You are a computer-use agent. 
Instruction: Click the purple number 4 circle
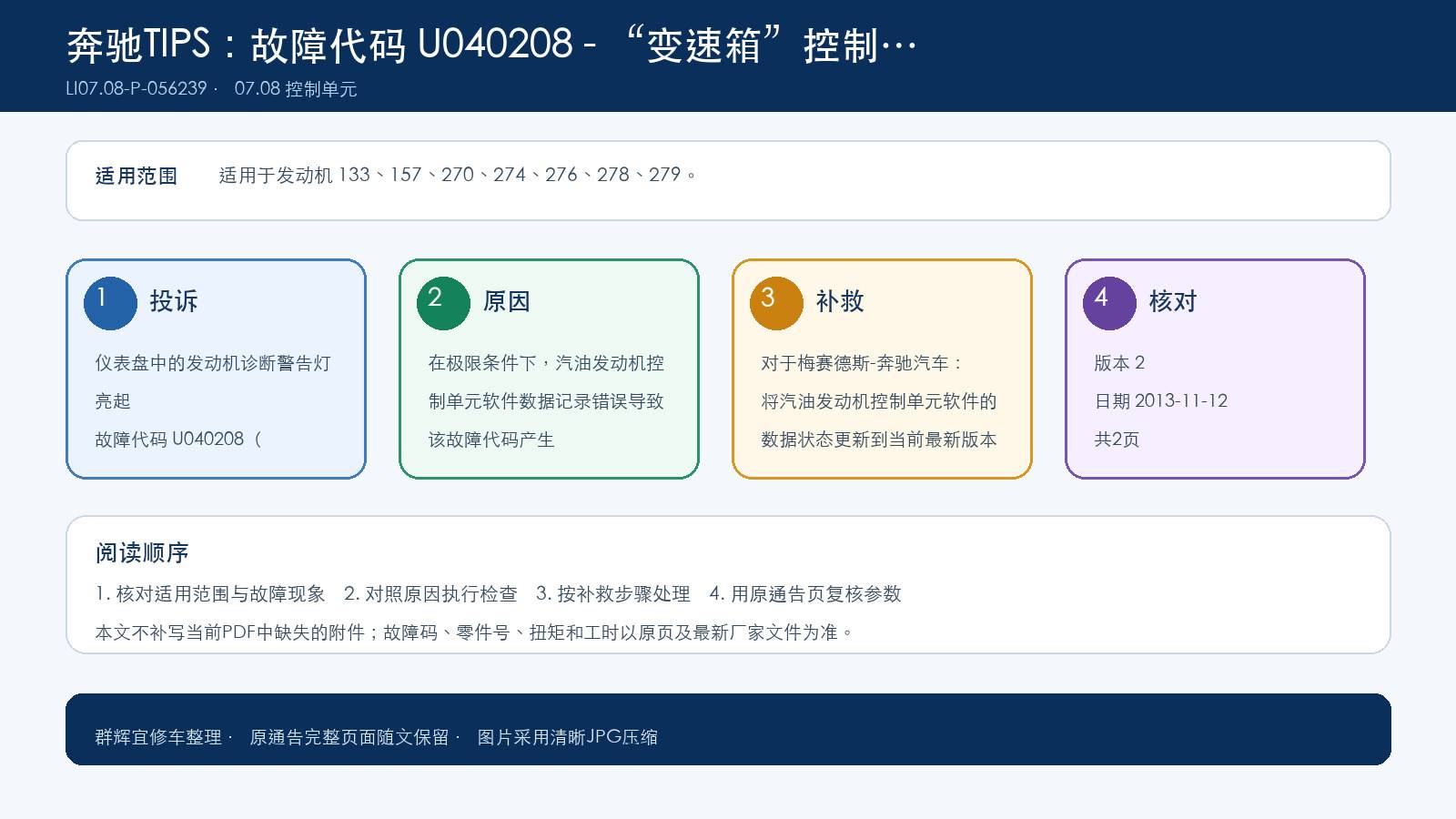[1109, 303]
